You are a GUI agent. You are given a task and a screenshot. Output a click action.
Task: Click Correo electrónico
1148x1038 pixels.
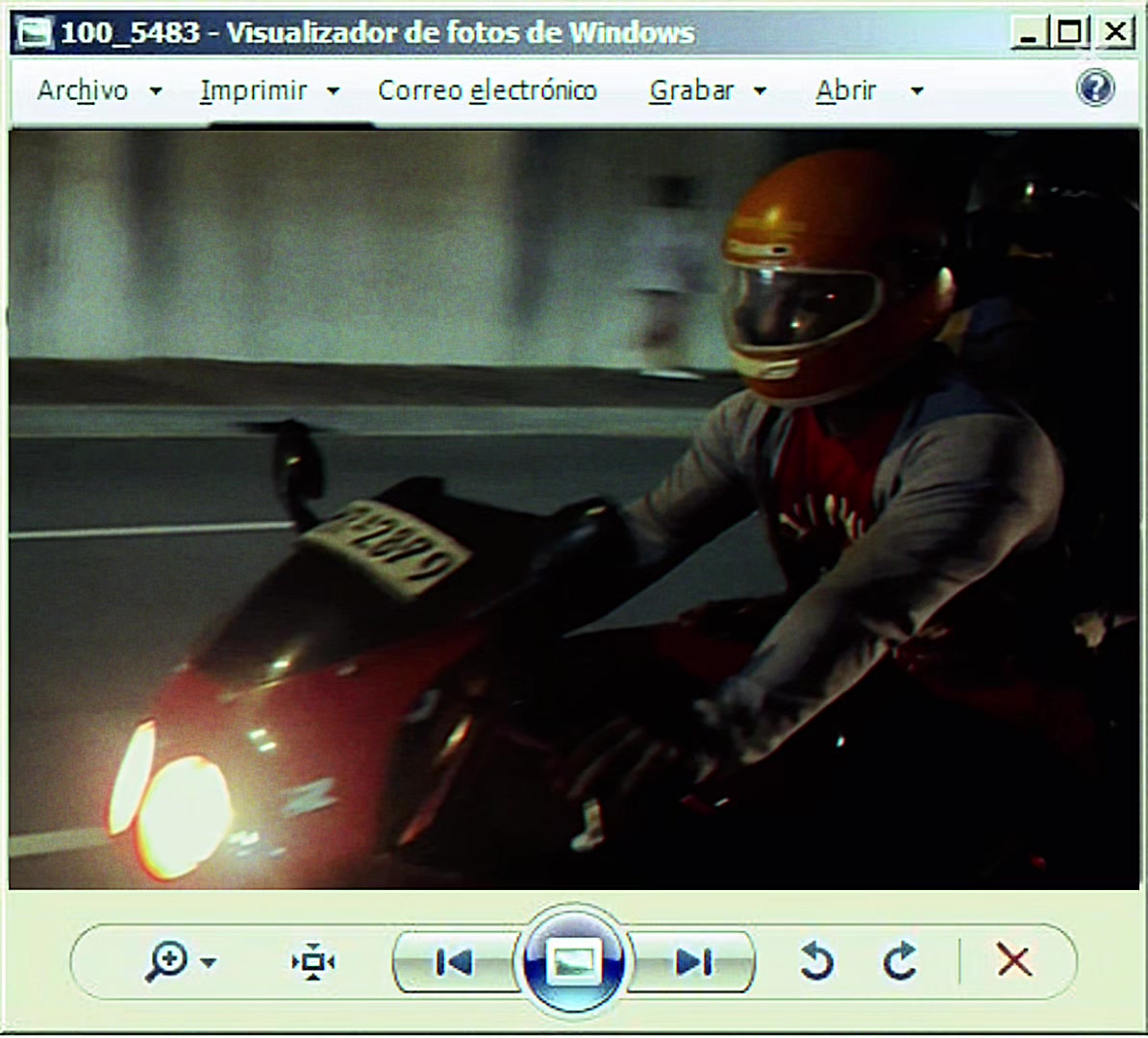487,90
